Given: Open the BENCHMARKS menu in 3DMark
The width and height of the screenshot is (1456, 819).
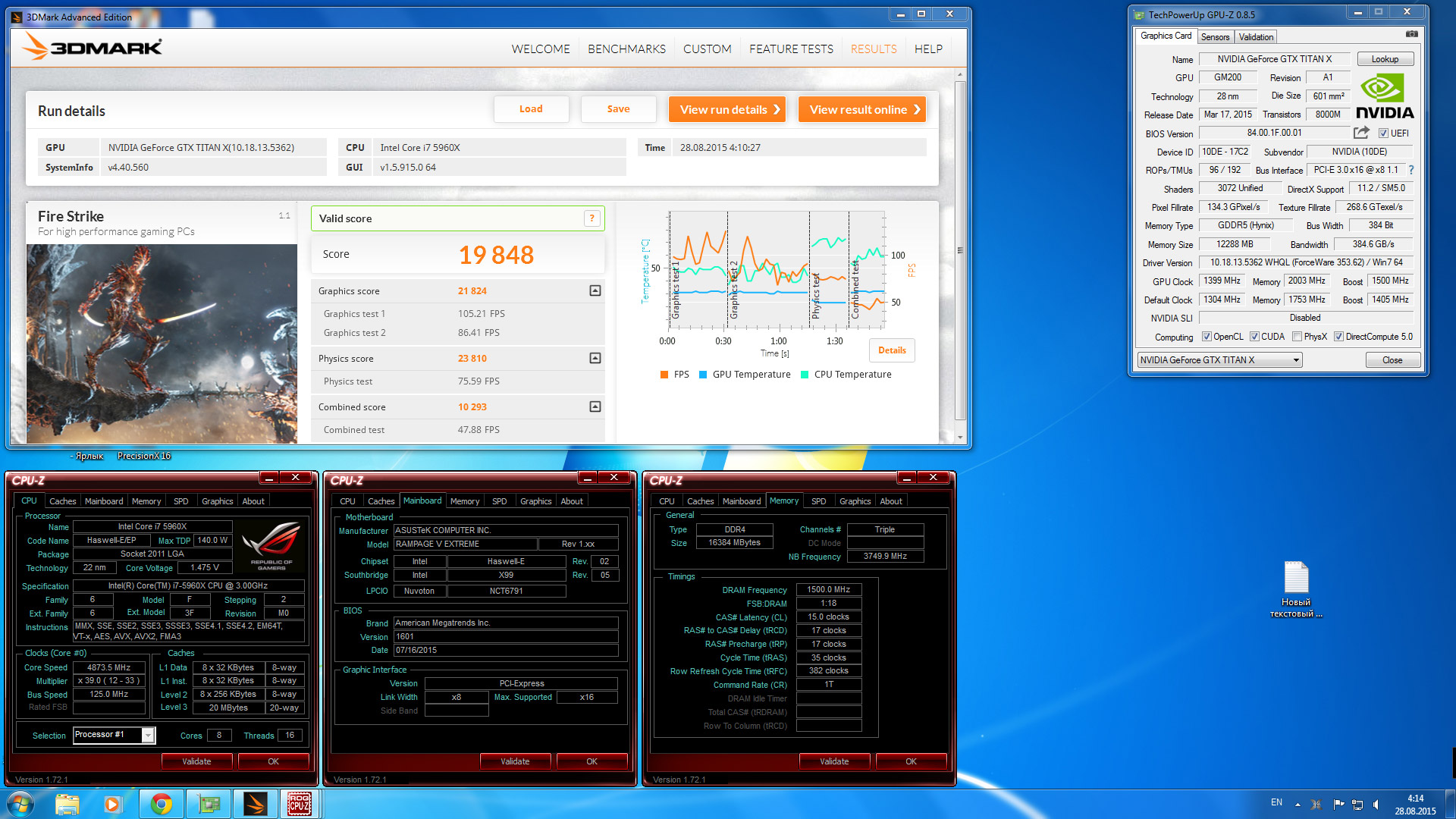Looking at the screenshot, I should pos(626,49).
